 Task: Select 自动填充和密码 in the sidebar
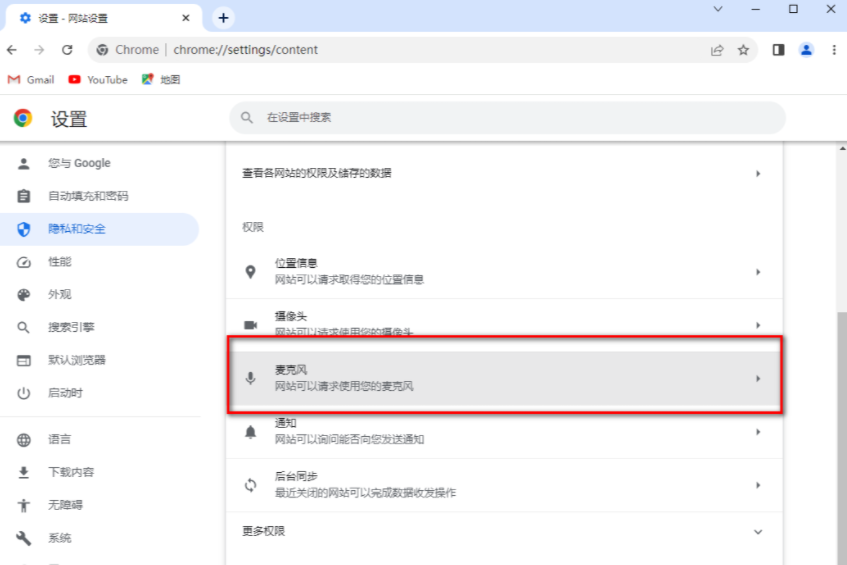coord(99,196)
